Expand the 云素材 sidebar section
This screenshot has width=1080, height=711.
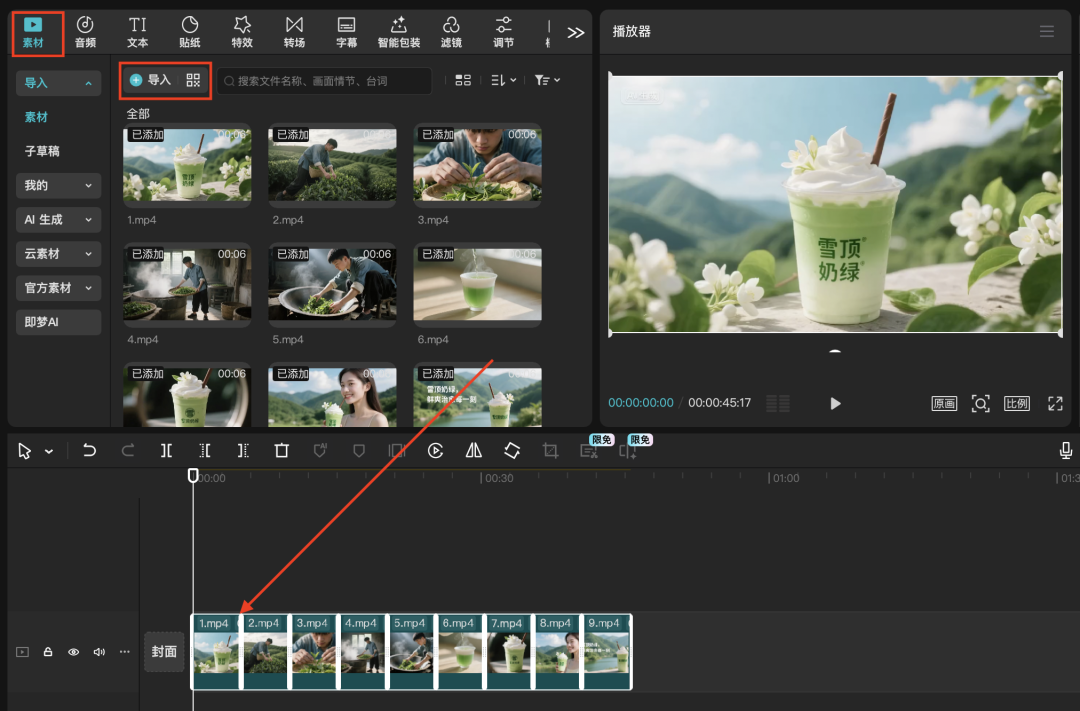pos(58,254)
